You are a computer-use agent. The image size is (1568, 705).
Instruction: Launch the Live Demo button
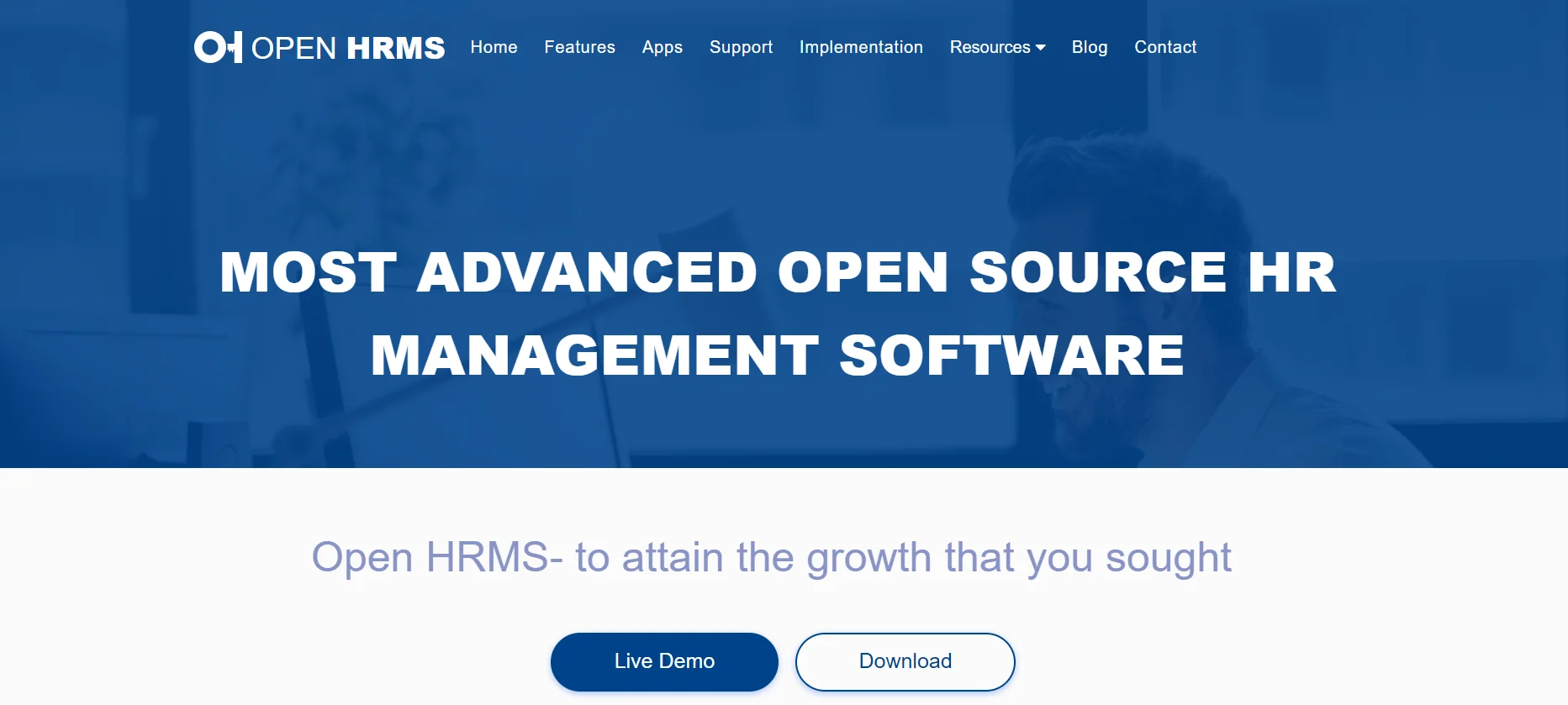click(x=664, y=661)
